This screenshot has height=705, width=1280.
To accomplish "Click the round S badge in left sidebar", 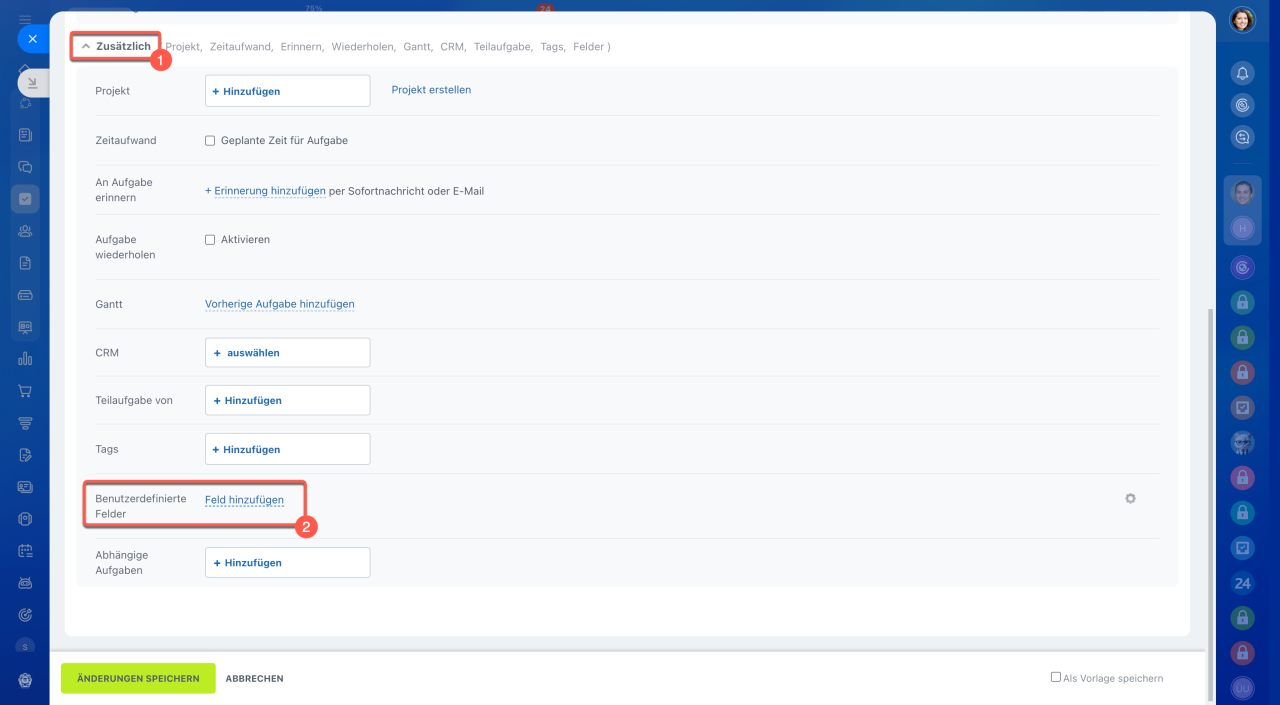I will [25, 647].
